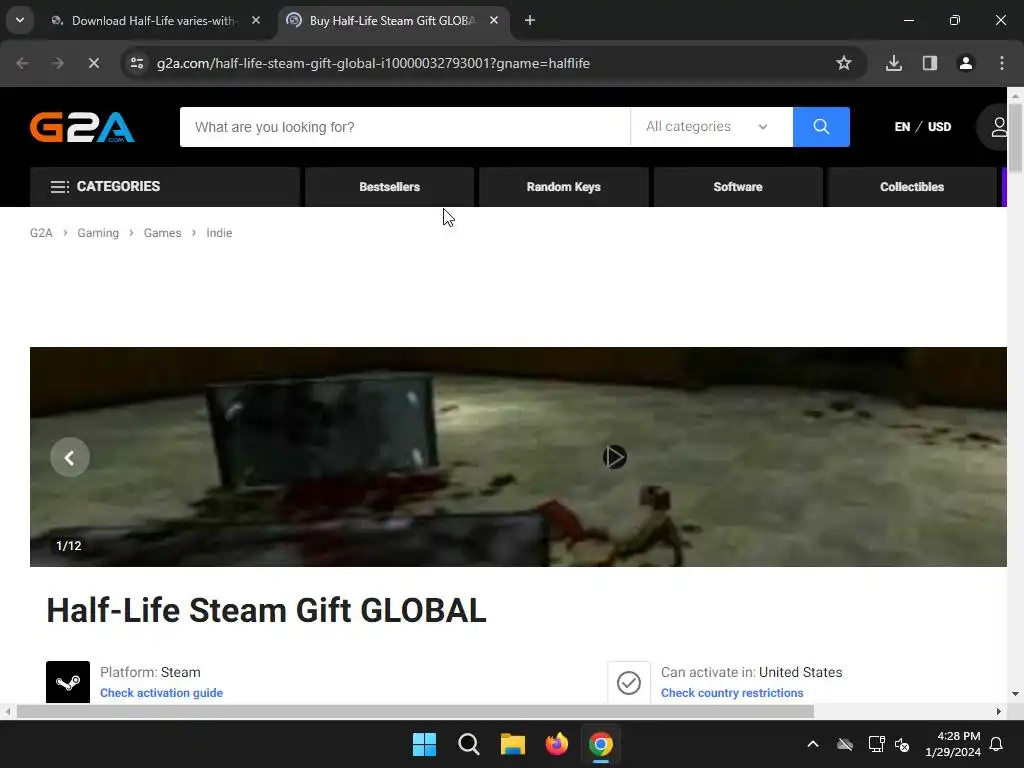
Task: Click the G2A logo
Action: pos(82,127)
